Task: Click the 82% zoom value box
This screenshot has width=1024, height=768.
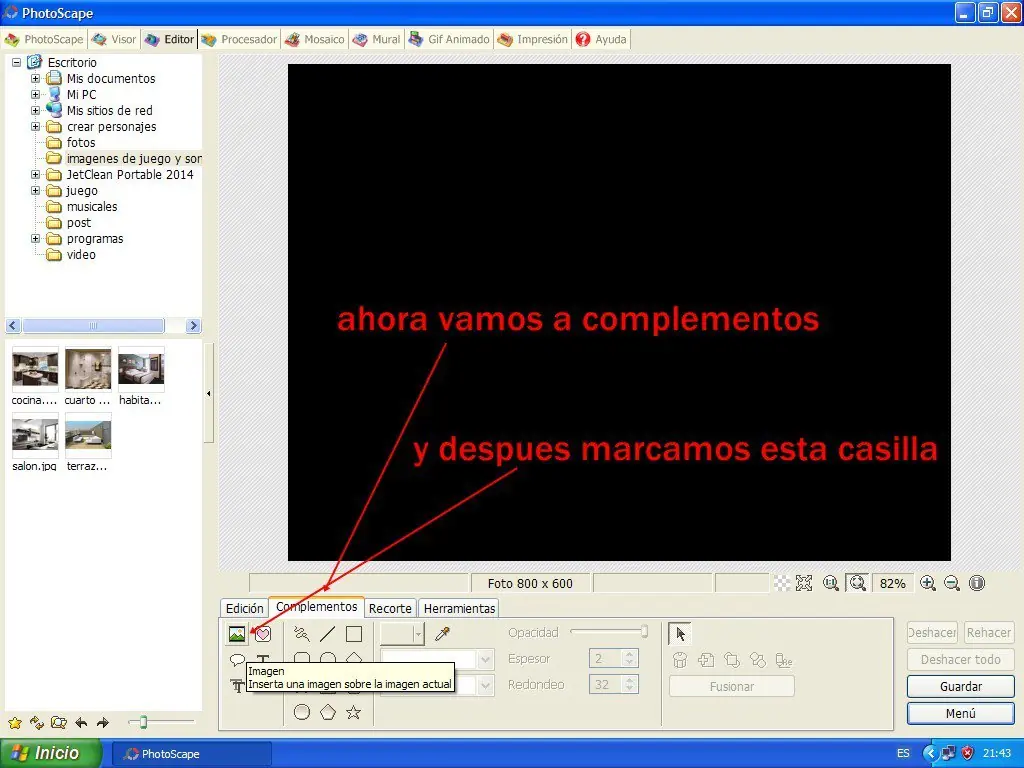Action: pos(892,583)
